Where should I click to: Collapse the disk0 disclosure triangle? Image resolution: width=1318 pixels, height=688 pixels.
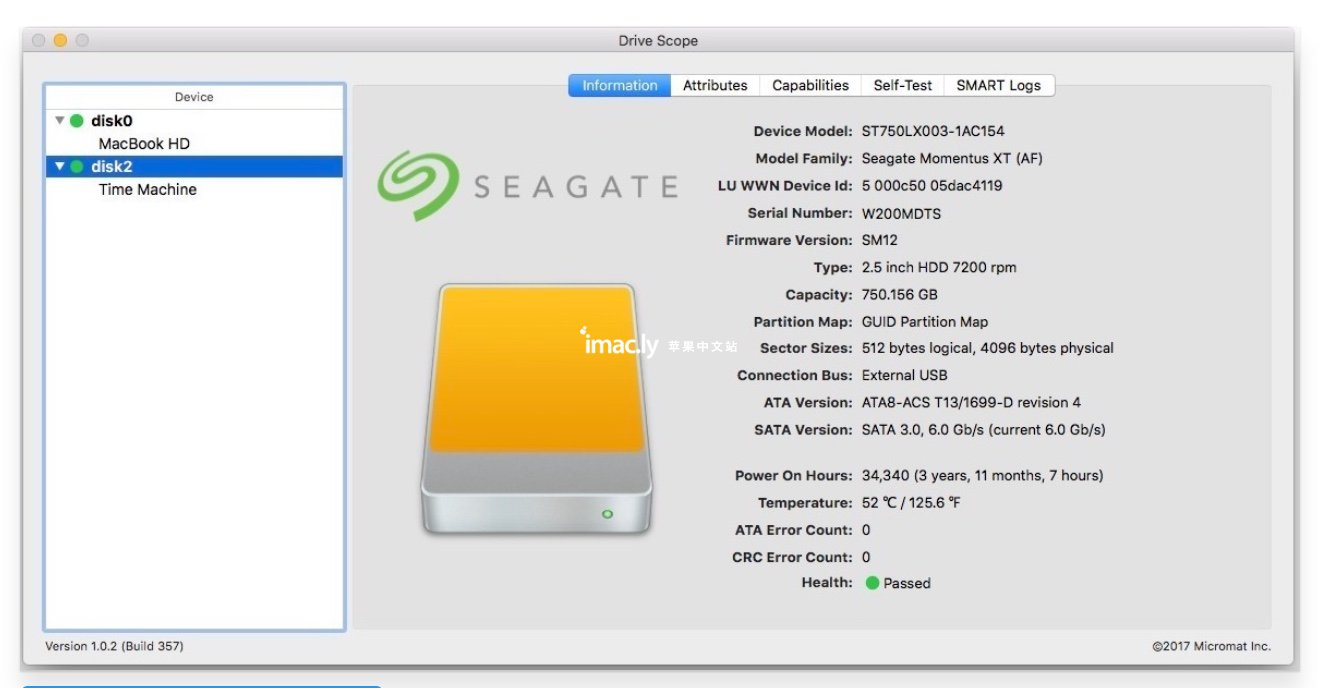[60, 121]
